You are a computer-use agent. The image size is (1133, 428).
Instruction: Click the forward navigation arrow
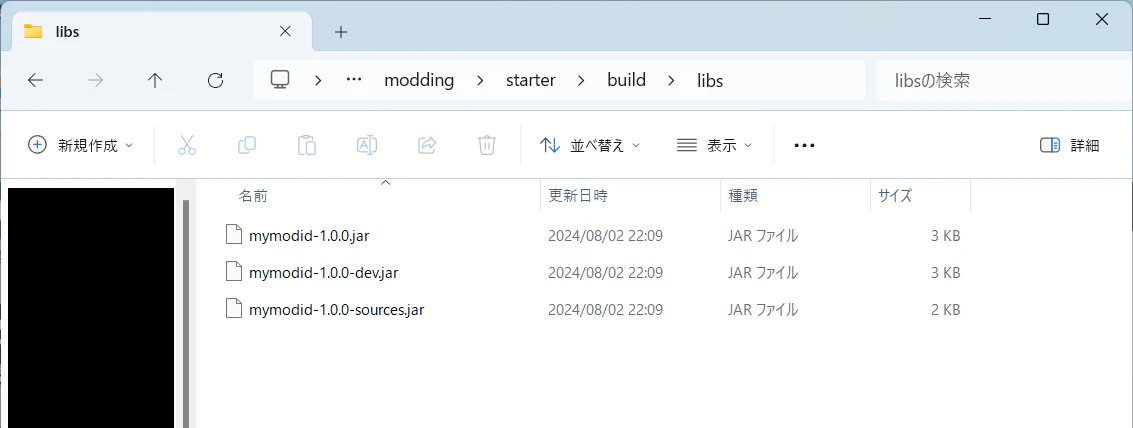(x=95, y=80)
